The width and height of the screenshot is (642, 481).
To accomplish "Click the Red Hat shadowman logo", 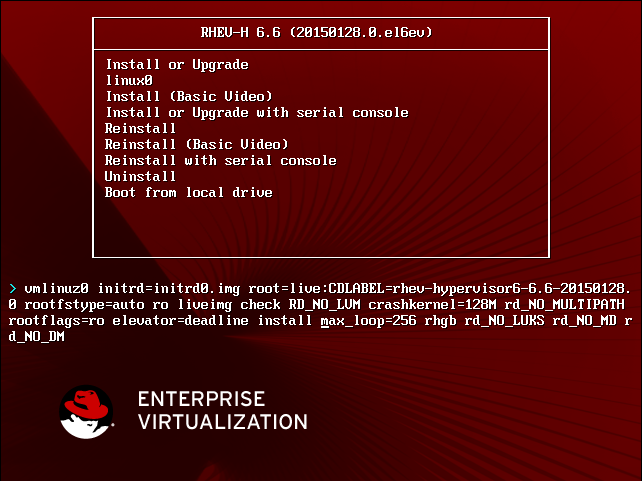I will click(x=86, y=412).
